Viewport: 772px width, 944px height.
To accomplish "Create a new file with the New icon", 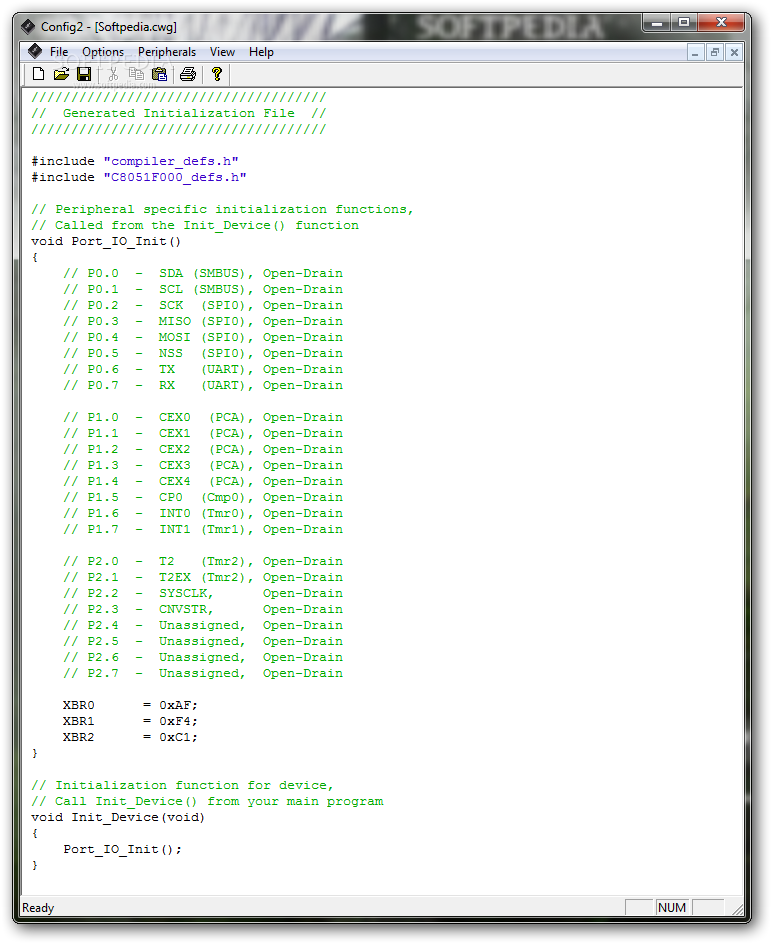I will [39, 74].
